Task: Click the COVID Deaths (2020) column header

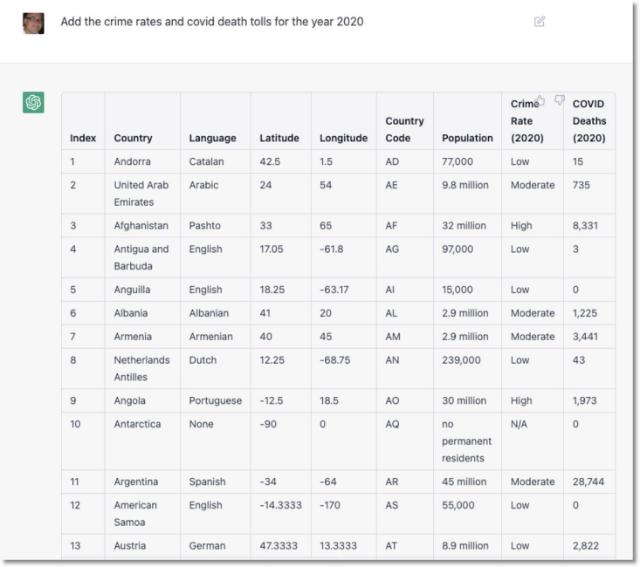Action: point(589,121)
